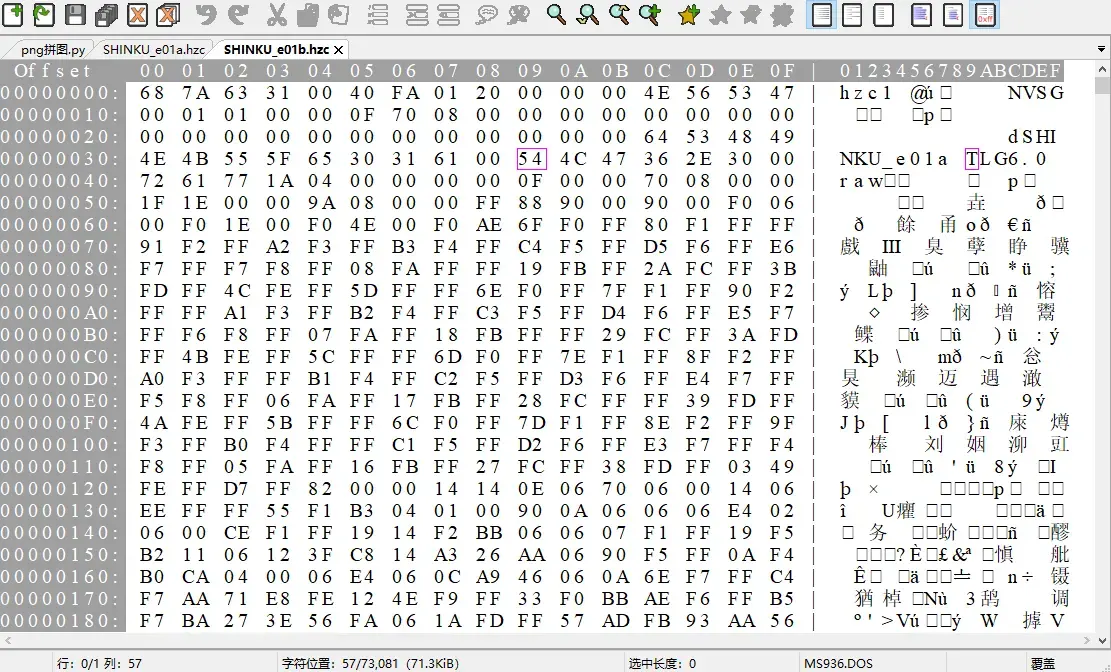Add a bookmark with the gold star icon
The width and height of the screenshot is (1111, 672).
pos(689,14)
